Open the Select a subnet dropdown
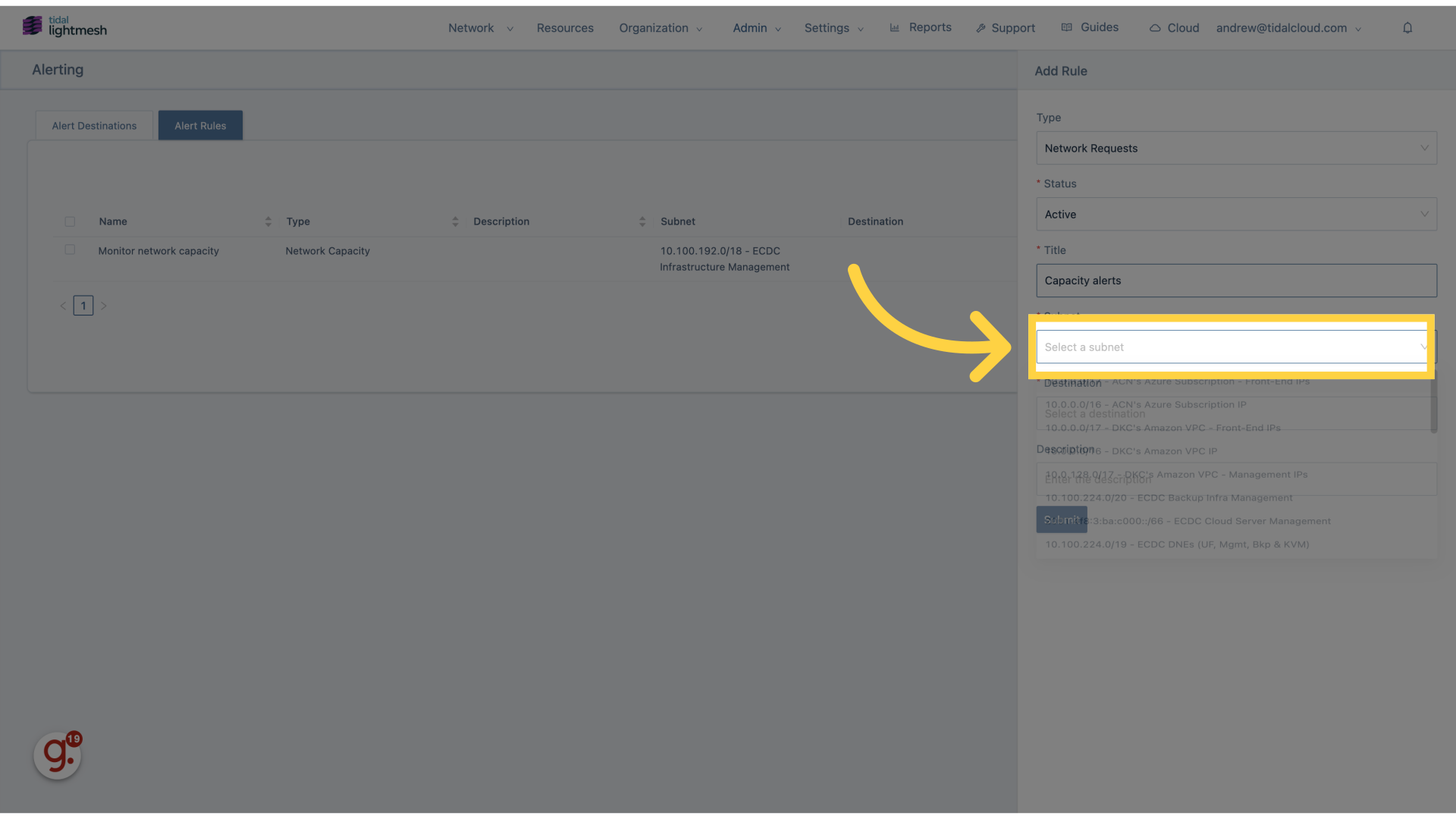1456x819 pixels. pyautogui.click(x=1236, y=347)
